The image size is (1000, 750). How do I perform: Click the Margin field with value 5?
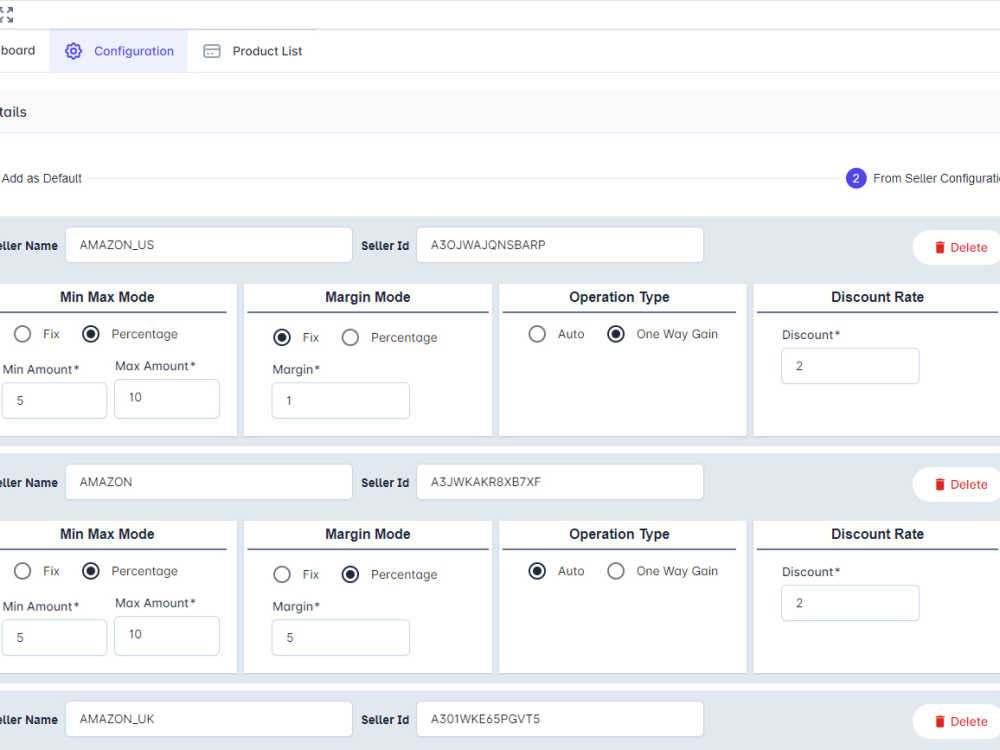tap(341, 638)
